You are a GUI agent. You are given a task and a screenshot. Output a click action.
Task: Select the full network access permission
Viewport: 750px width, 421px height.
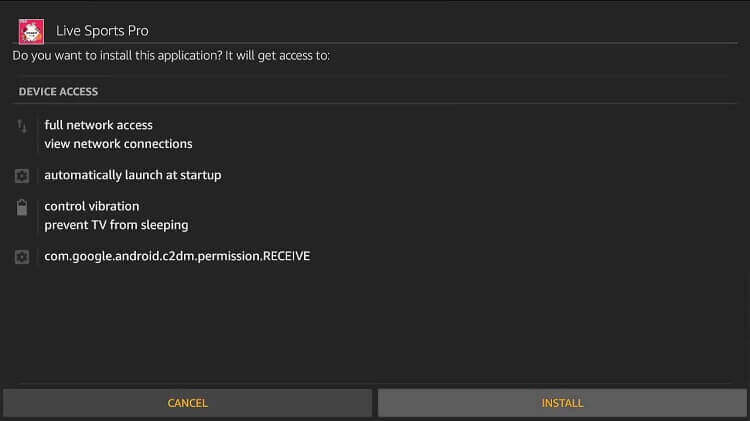coord(99,125)
